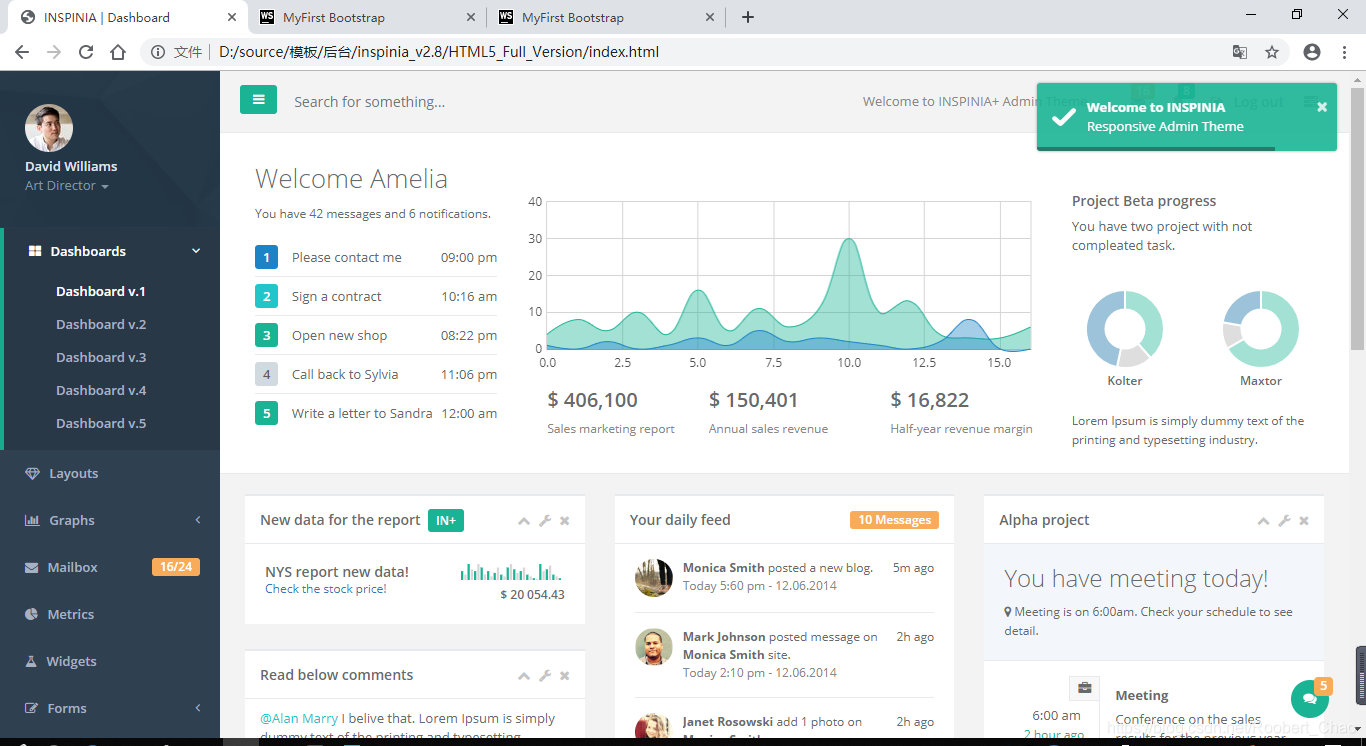Toggle sidebar with green hamburger button

tap(258, 99)
